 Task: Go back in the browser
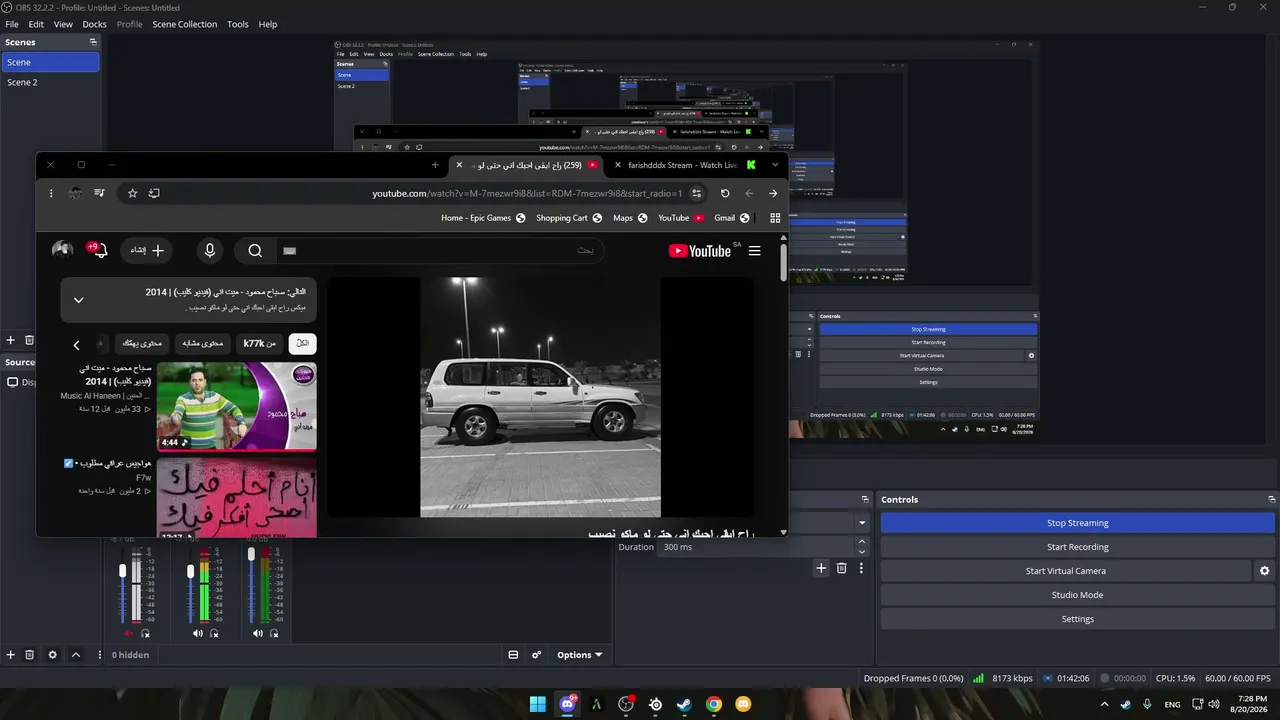click(773, 193)
